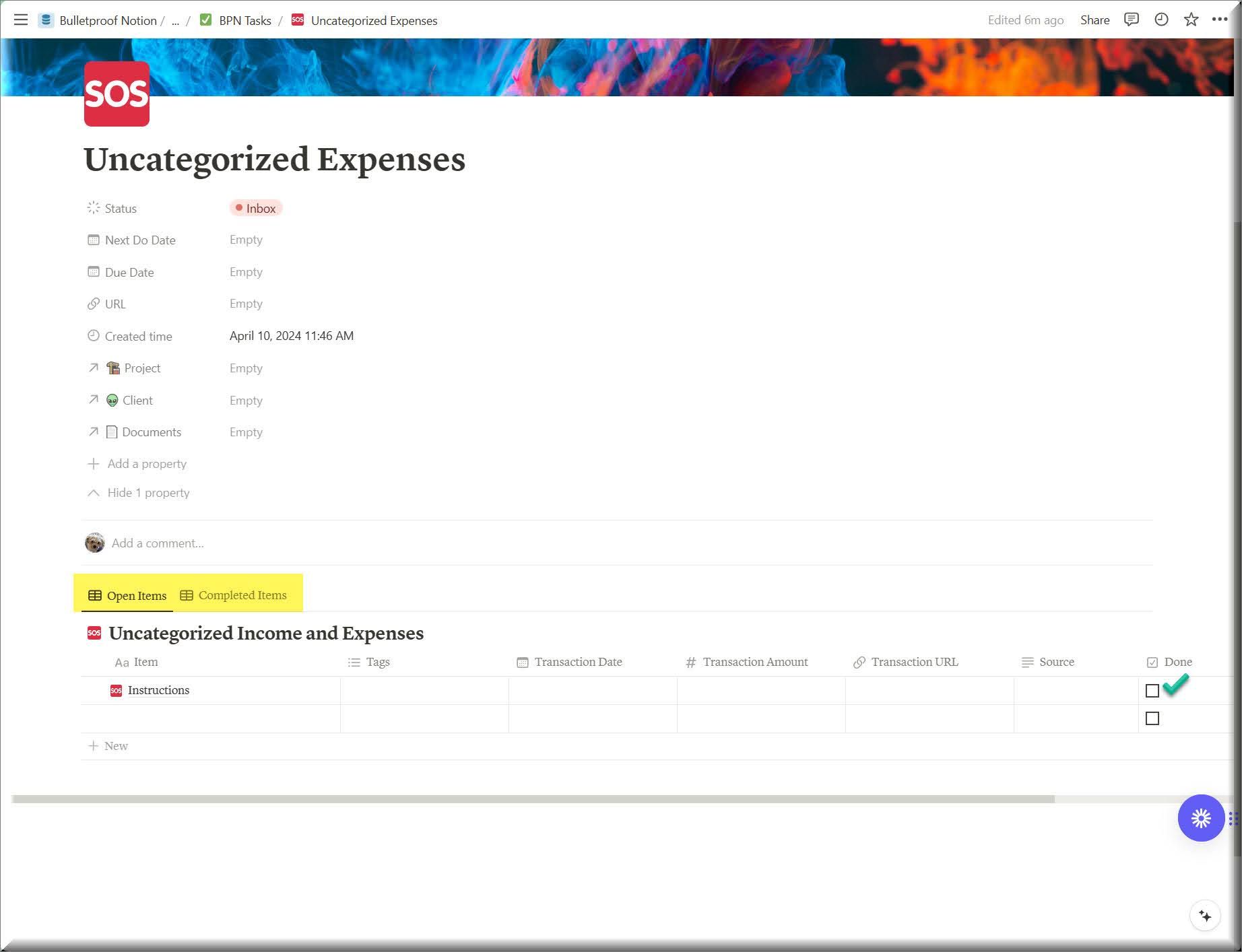Click the Edited 6m ago timestamp
This screenshot has height=952, width=1242.
[x=1026, y=20]
